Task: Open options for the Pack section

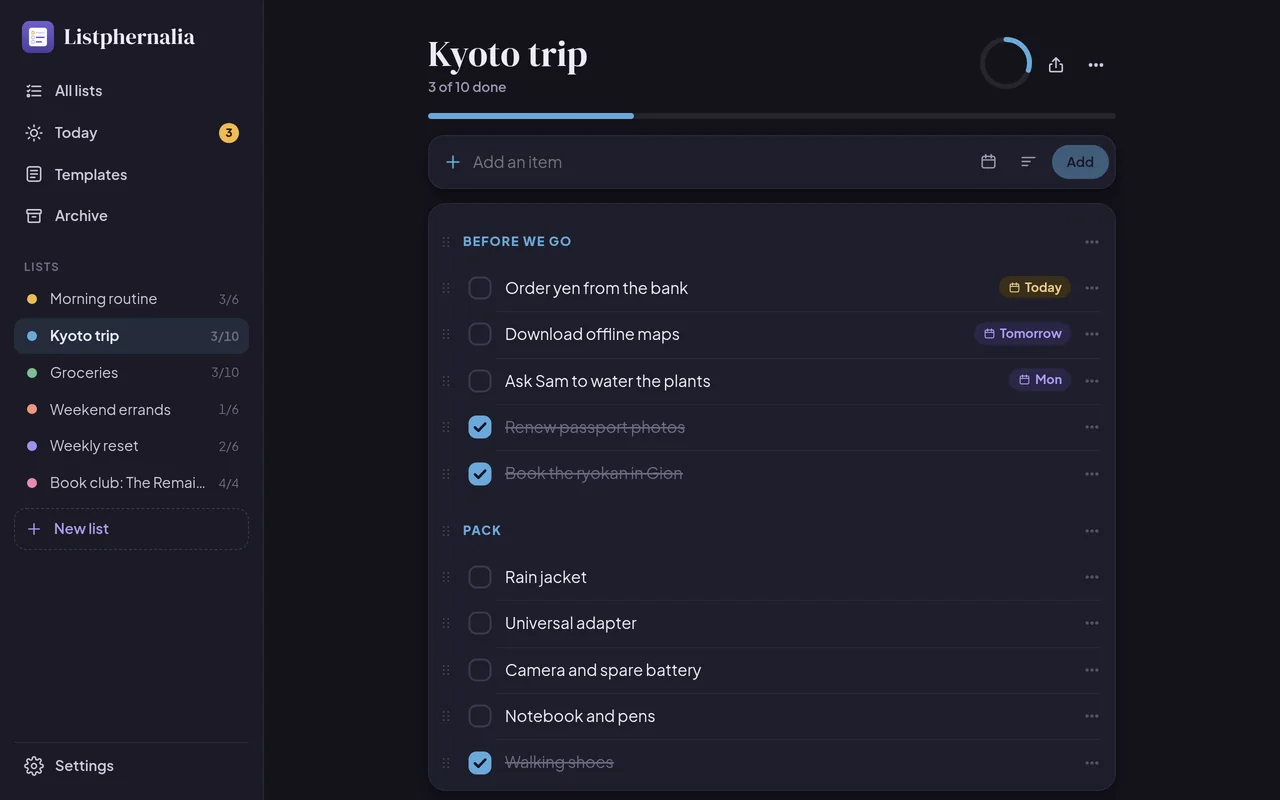Action: (x=1092, y=531)
